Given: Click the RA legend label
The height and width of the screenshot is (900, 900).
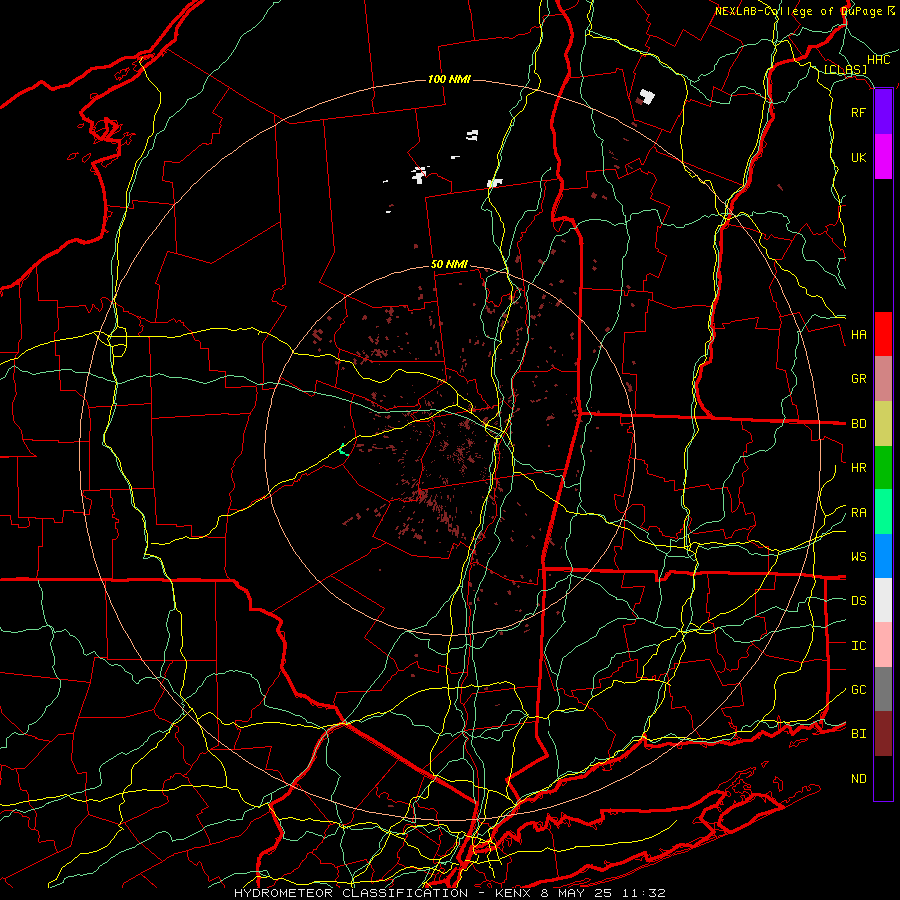Looking at the screenshot, I should coord(858,513).
